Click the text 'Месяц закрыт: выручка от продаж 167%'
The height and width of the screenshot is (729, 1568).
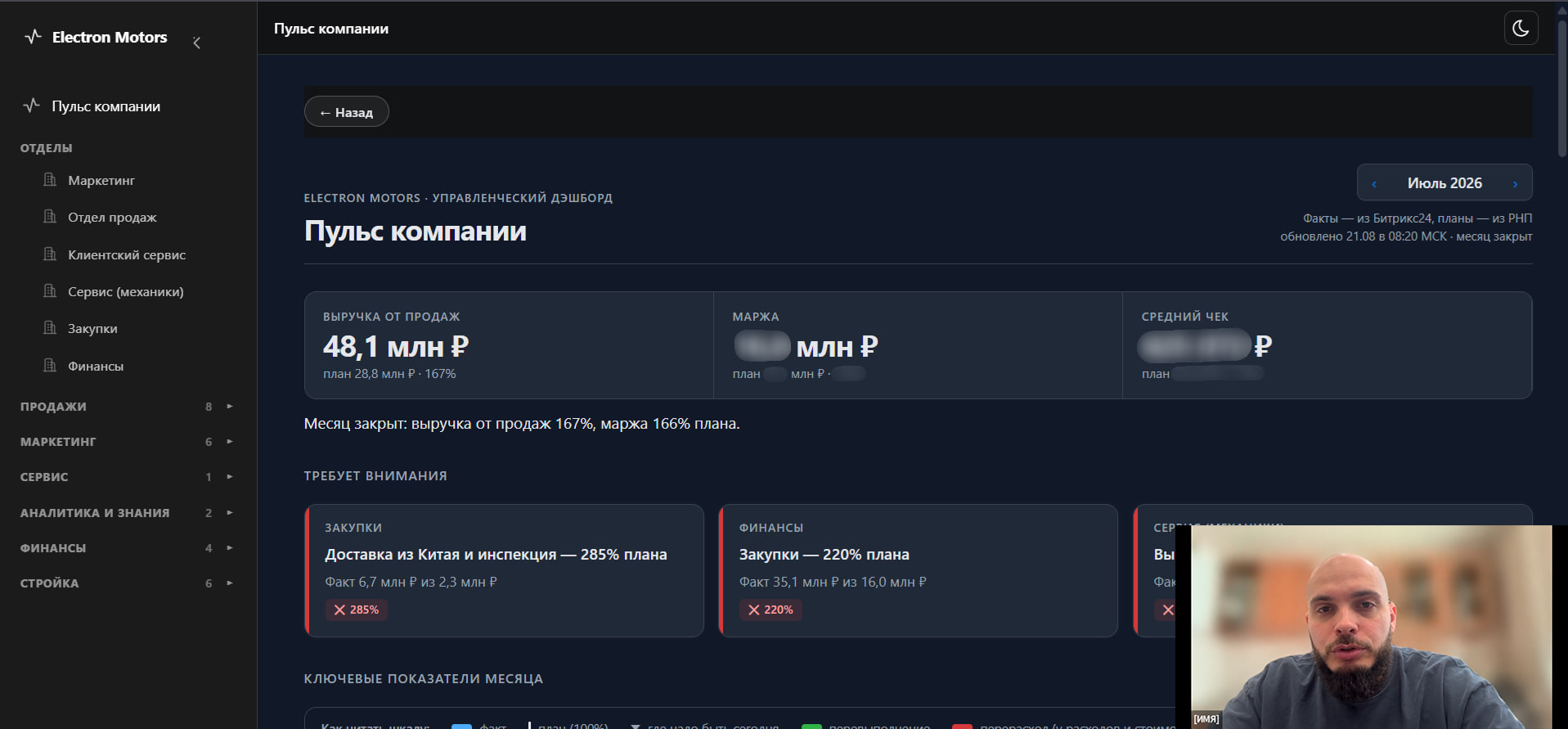(x=448, y=424)
